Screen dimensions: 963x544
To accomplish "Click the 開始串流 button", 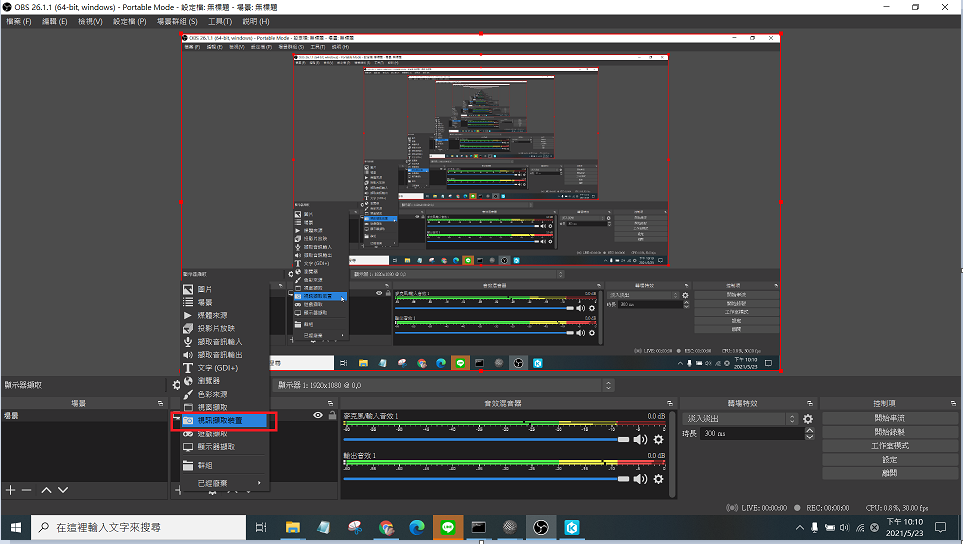I will 890,418.
